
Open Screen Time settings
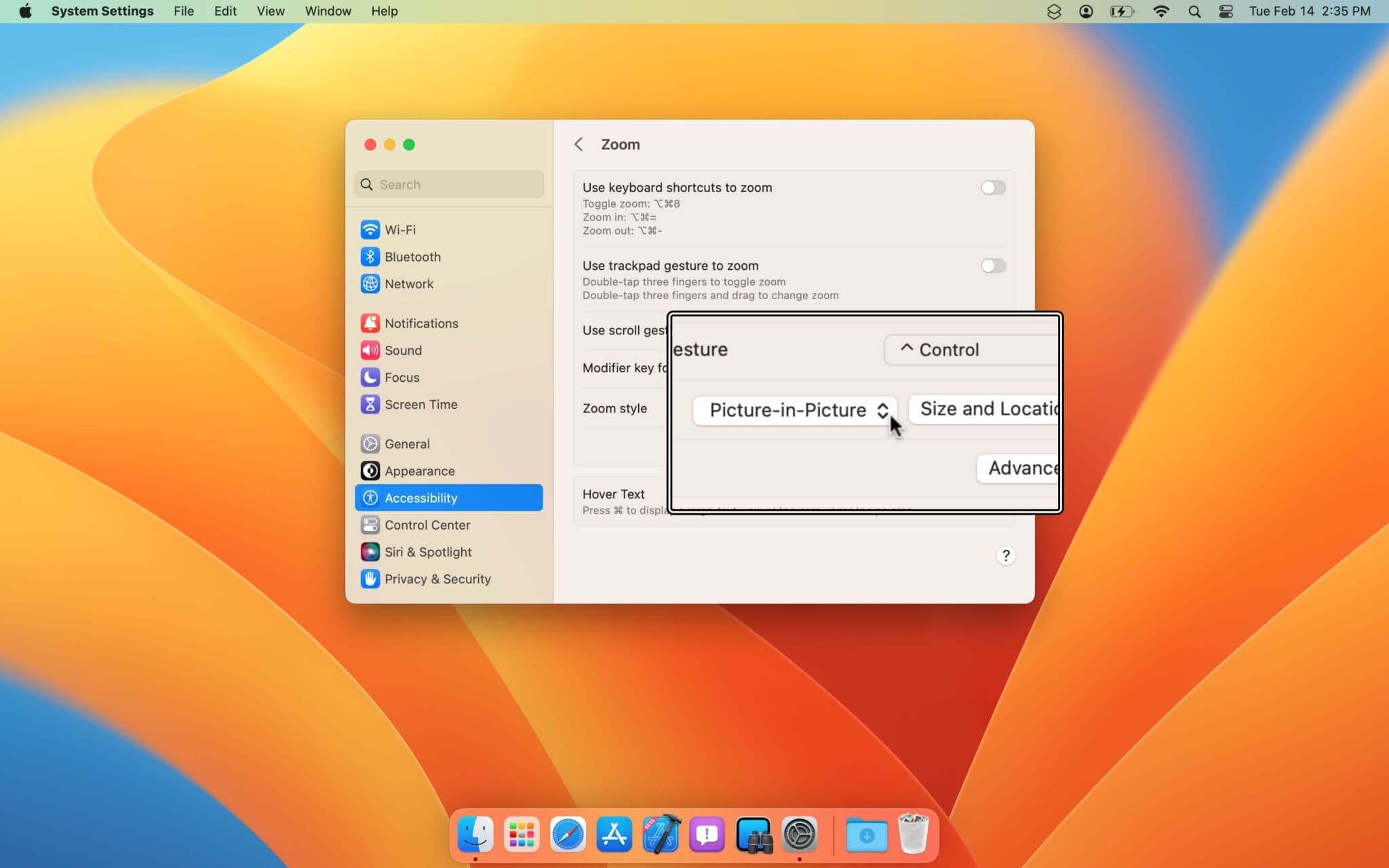point(420,405)
